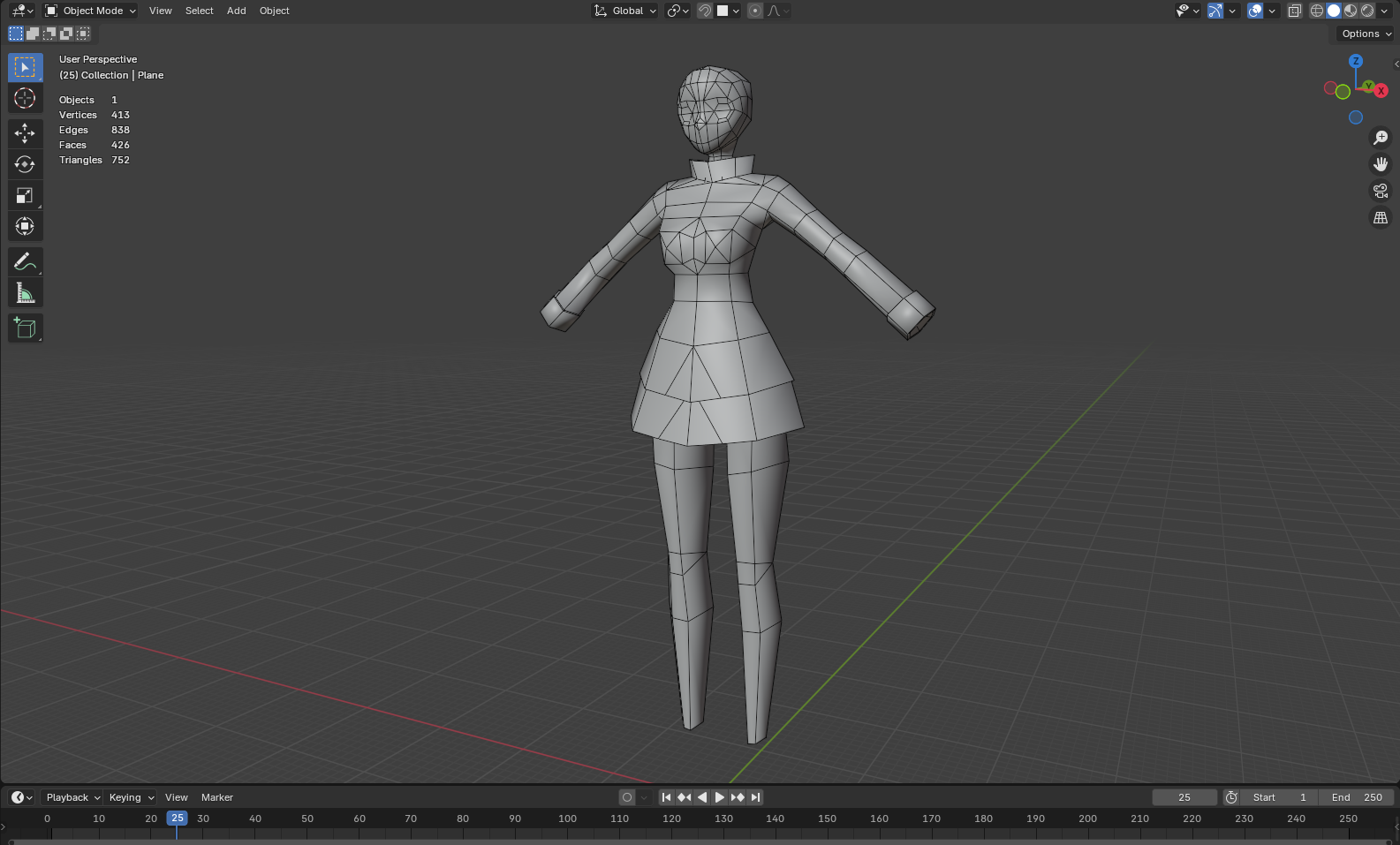The height and width of the screenshot is (845, 1400).
Task: Click the current frame field showing 25
Action: click(1184, 797)
